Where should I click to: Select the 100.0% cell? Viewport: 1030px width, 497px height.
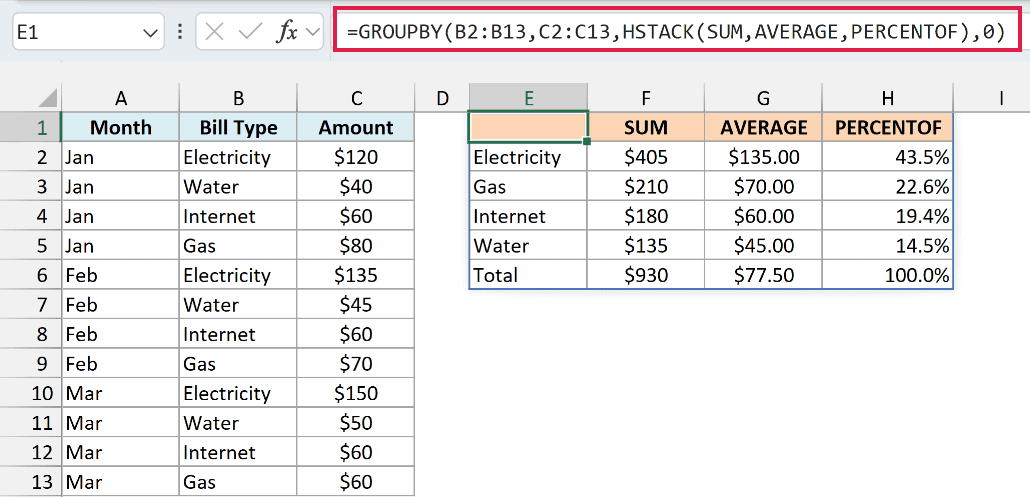(x=887, y=274)
